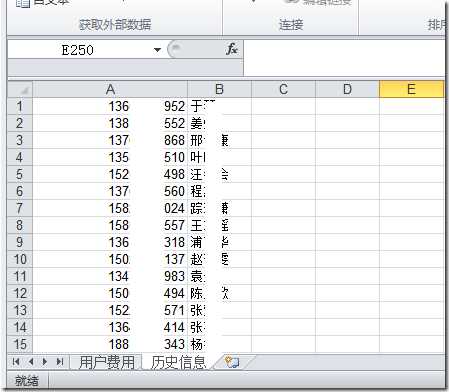Select column D header
Viewport: 449px width, 392px height.
pyautogui.click(x=347, y=89)
